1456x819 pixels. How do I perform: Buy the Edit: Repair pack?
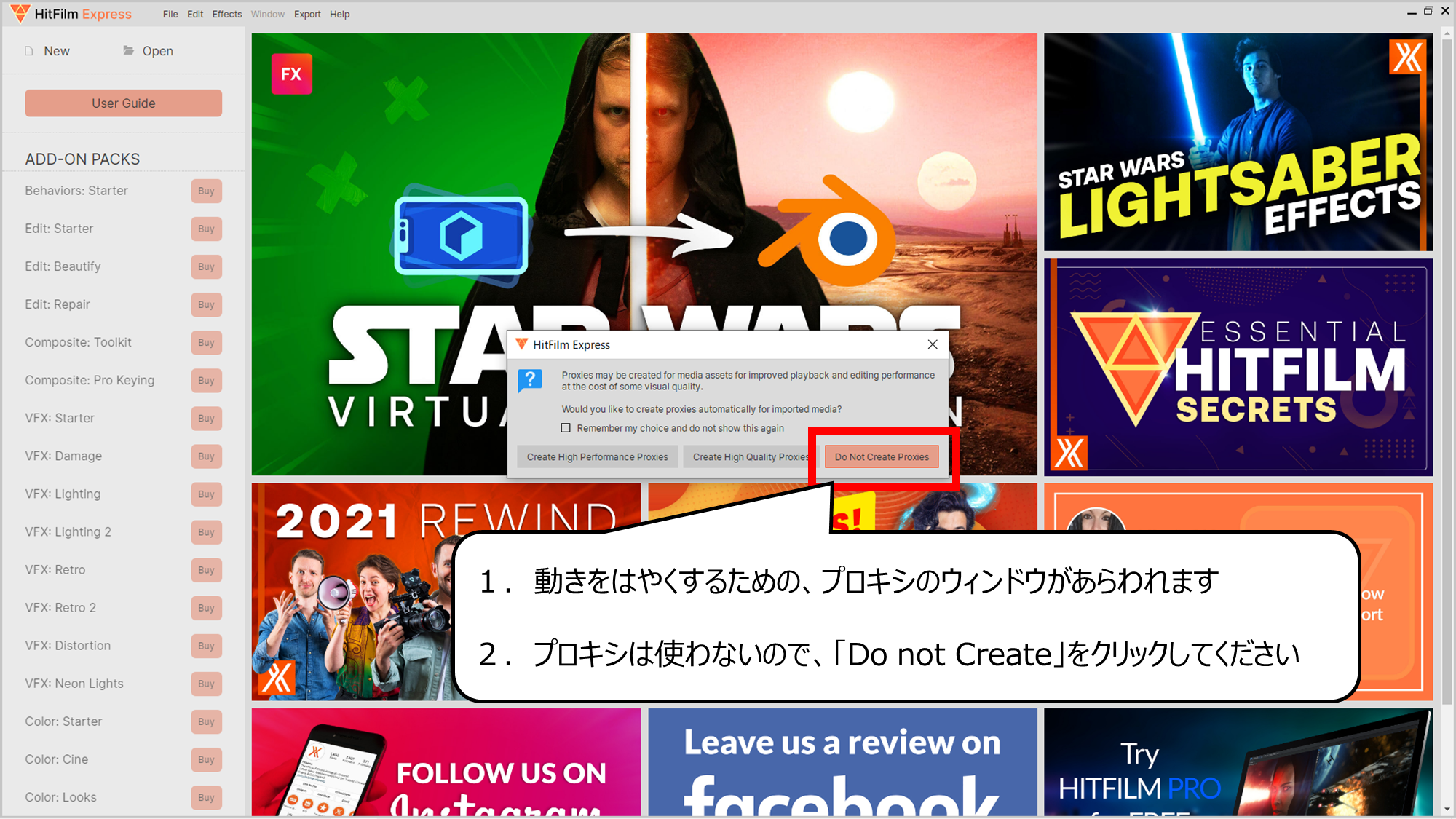click(x=206, y=304)
